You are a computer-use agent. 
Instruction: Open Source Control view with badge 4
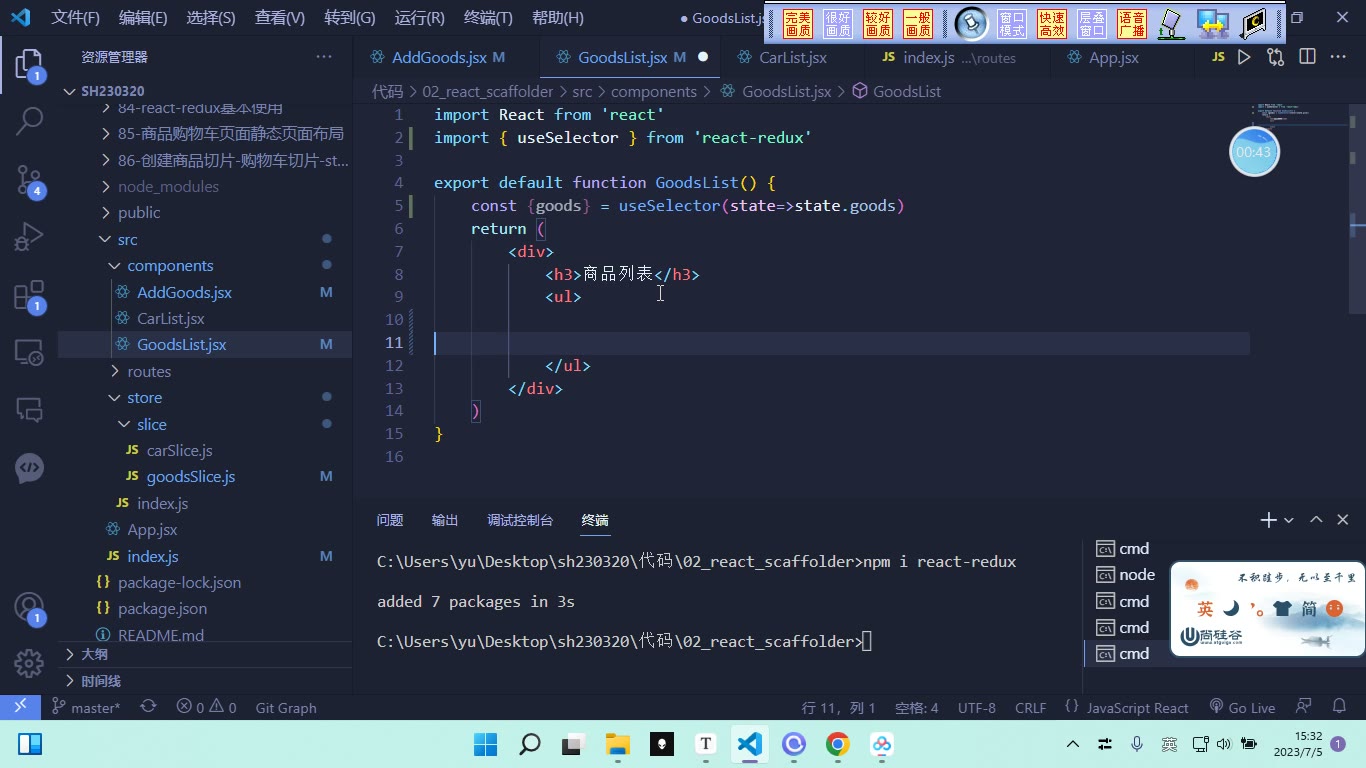29,180
